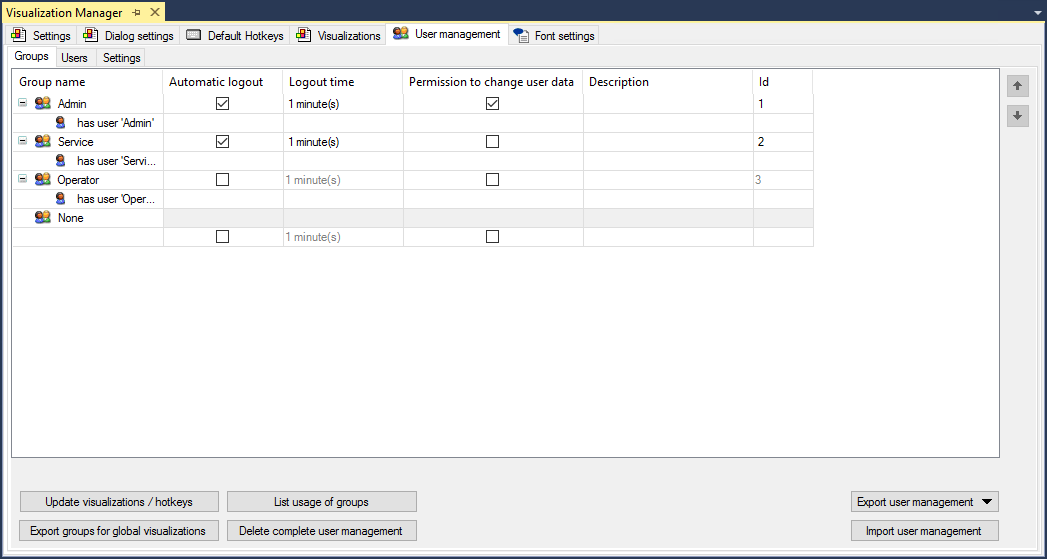This screenshot has width=1047, height=559.
Task: Enable Permission to change user data for Operator
Action: 493,180
